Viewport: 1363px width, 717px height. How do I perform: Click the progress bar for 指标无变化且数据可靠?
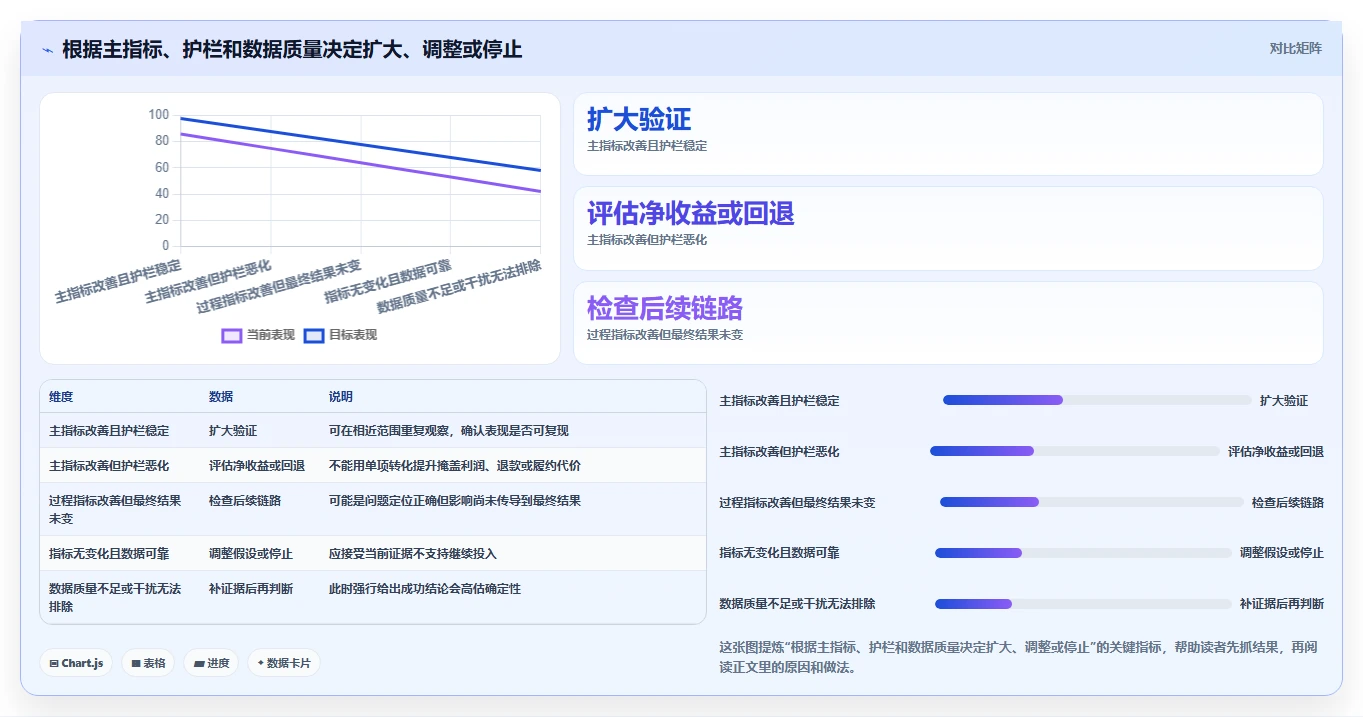point(1083,553)
